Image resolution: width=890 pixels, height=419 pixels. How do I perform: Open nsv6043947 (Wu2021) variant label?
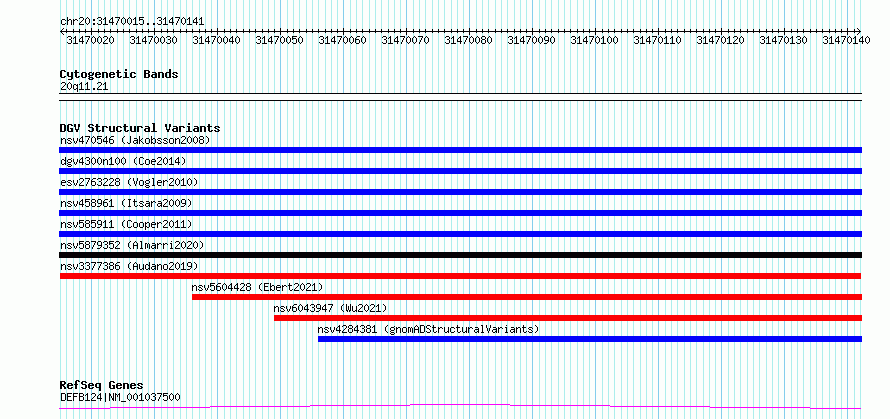330,308
